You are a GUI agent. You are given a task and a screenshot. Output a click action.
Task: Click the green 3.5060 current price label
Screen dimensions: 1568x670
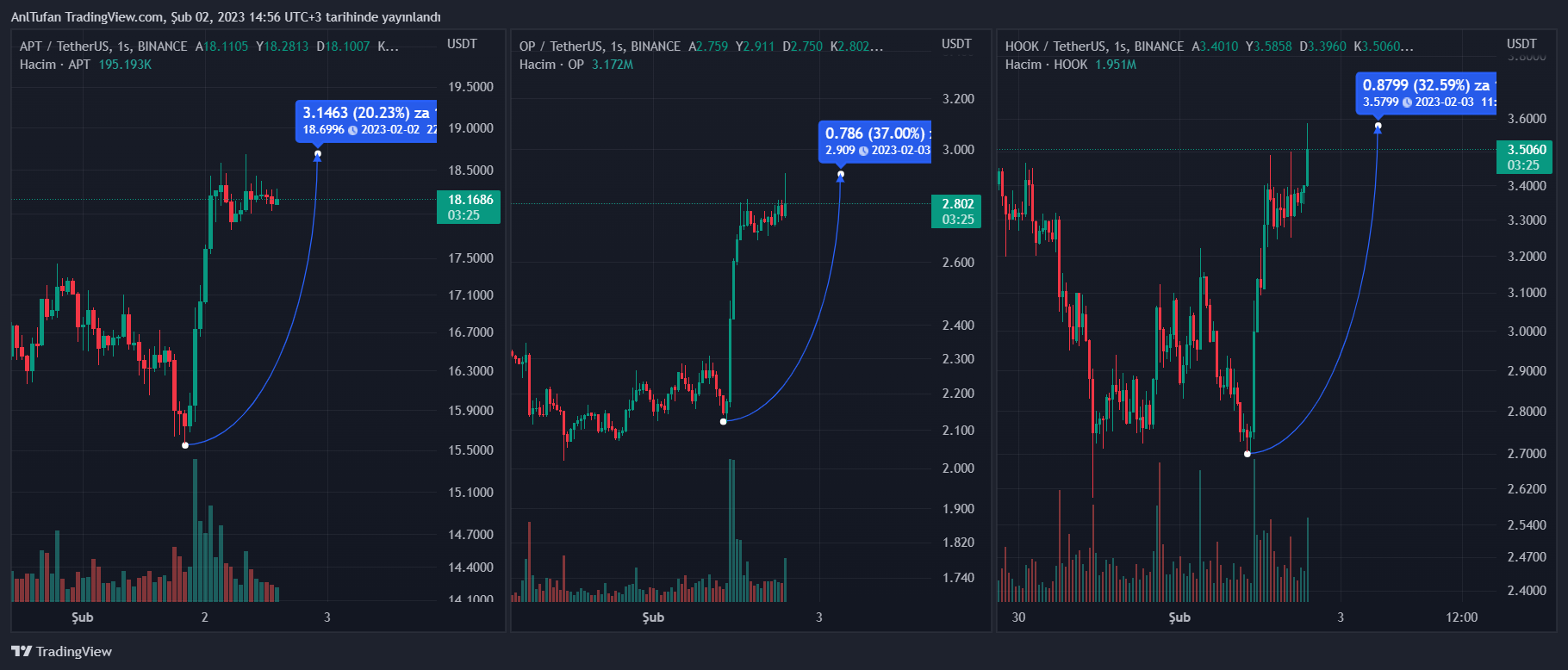click(1521, 157)
